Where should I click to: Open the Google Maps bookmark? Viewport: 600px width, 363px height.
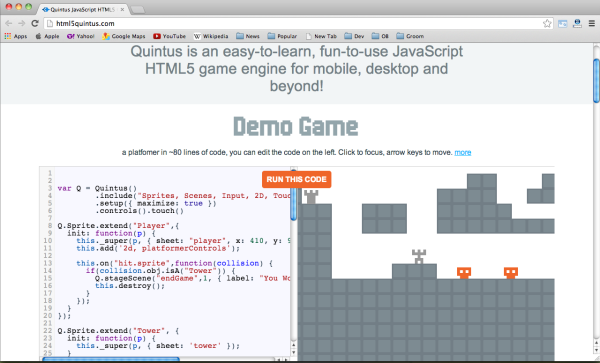coord(124,36)
